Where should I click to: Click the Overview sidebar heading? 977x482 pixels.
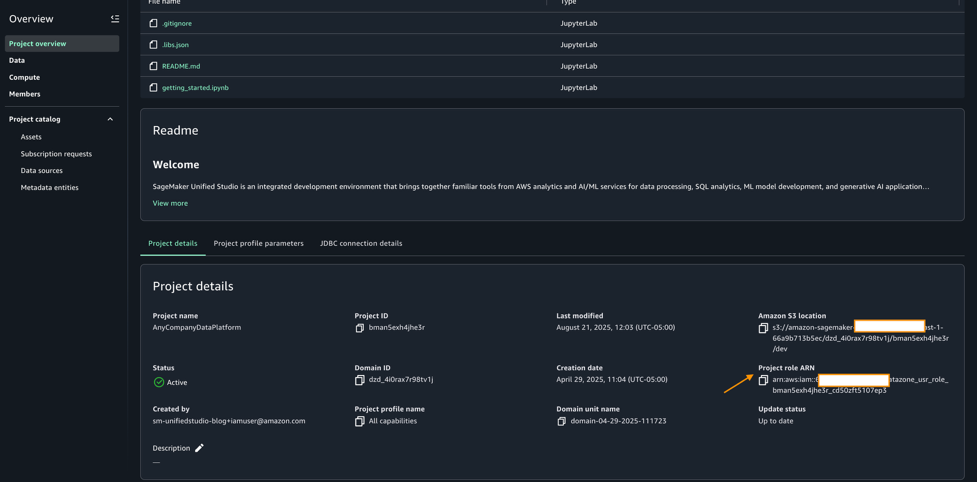[x=31, y=19]
